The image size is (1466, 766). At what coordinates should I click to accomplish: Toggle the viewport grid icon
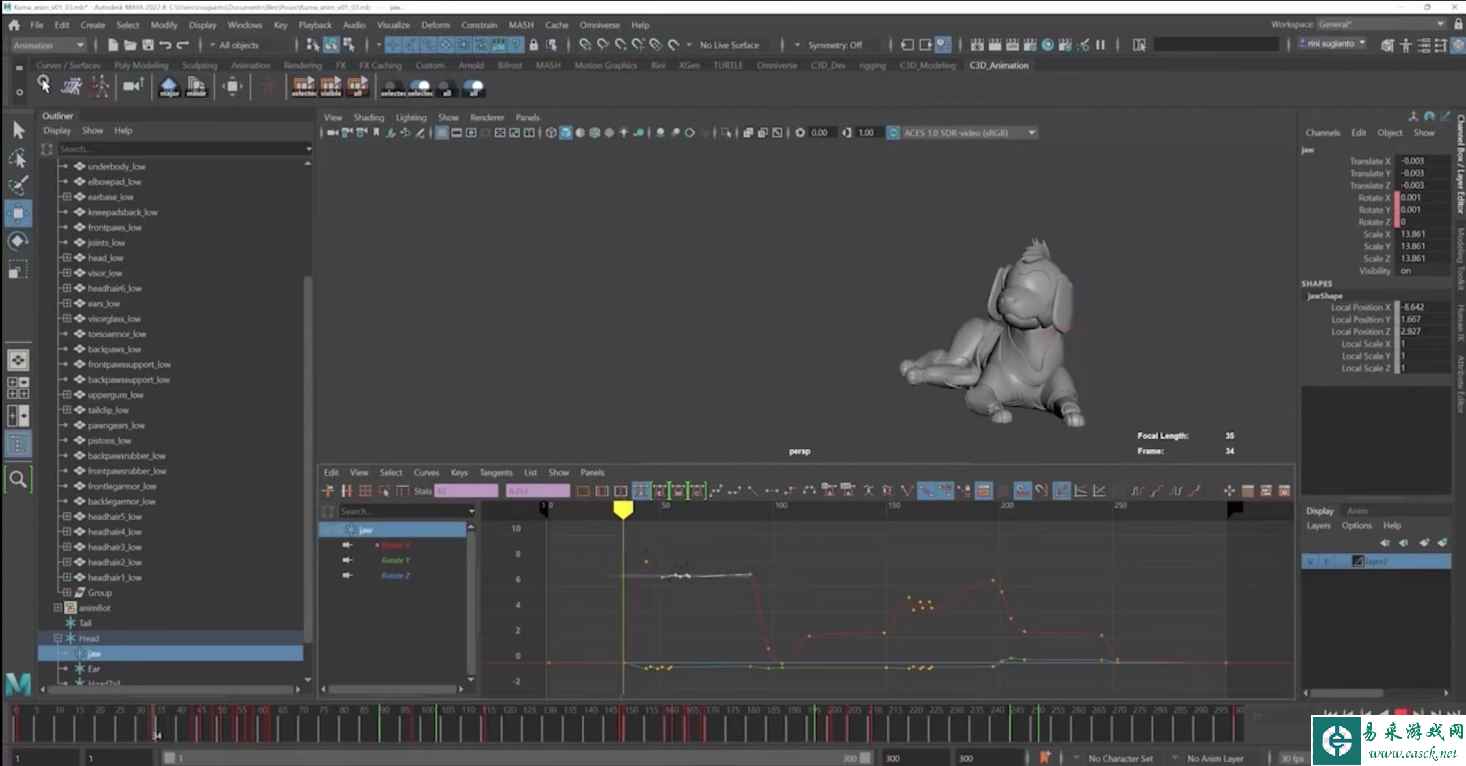click(x=441, y=133)
